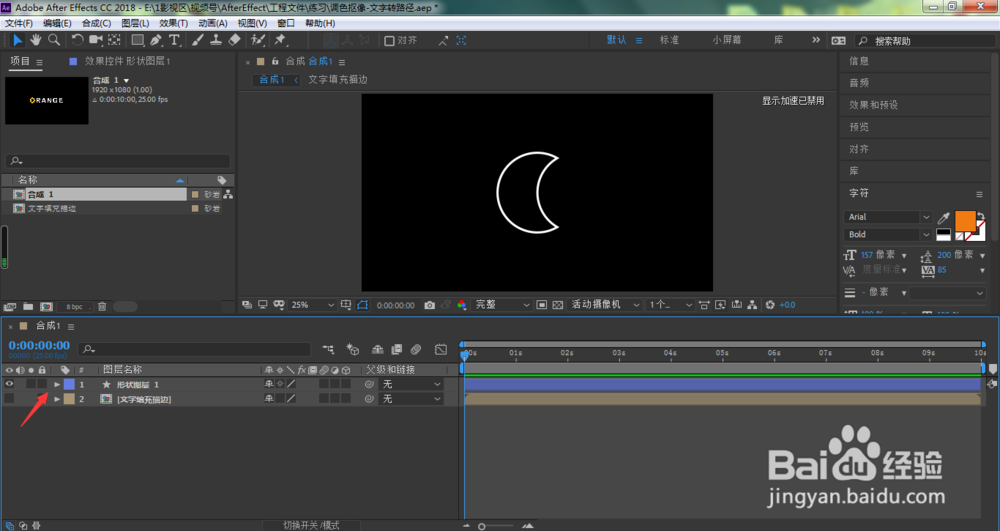Select the Horizontal Type tool

(175, 40)
